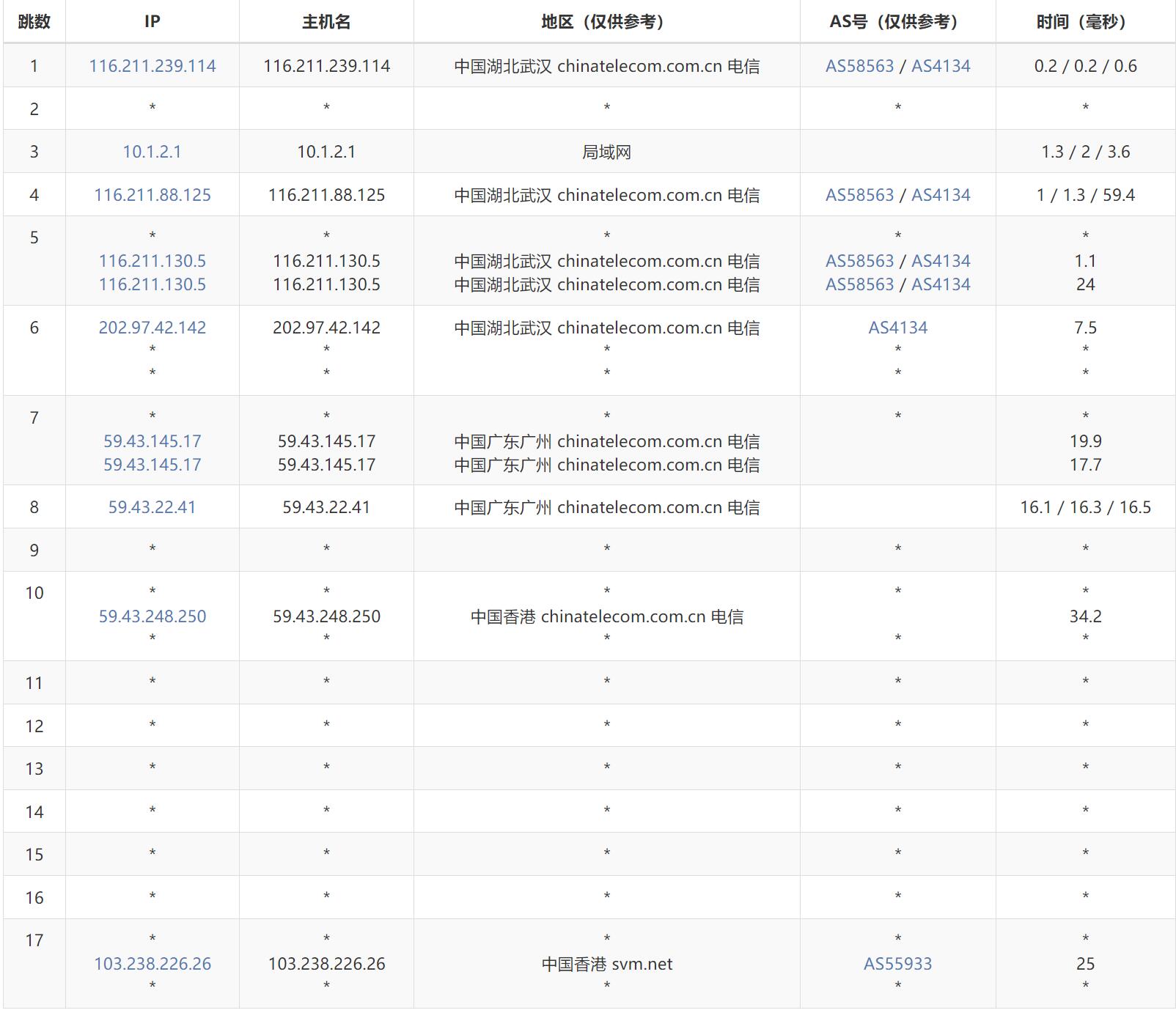Open the 59.43.248.250 IP link
The width and height of the screenshot is (1176, 1010).
pyautogui.click(x=152, y=616)
